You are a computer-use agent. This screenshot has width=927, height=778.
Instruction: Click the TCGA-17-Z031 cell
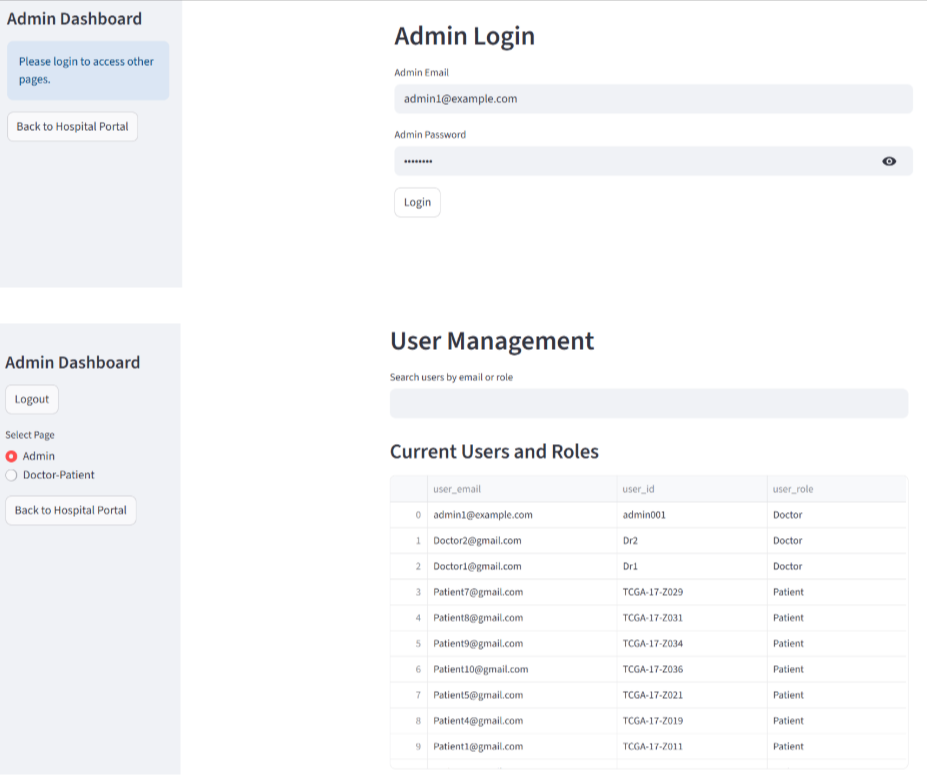(692, 618)
